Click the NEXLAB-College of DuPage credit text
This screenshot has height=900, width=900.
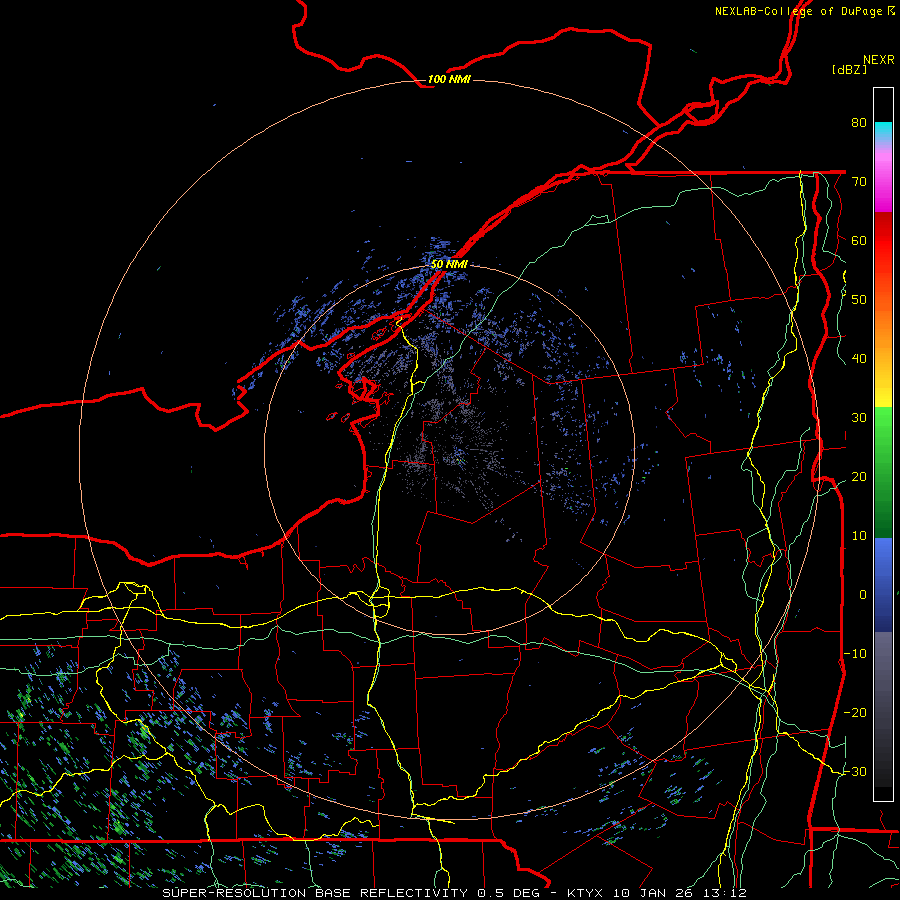click(804, 11)
